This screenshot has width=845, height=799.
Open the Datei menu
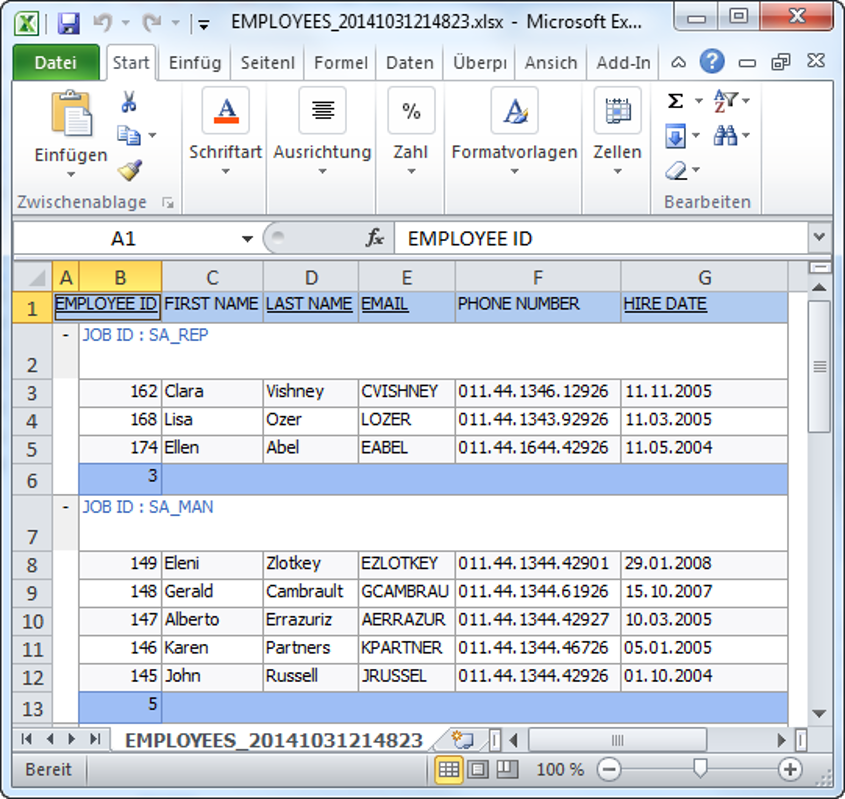tap(56, 62)
